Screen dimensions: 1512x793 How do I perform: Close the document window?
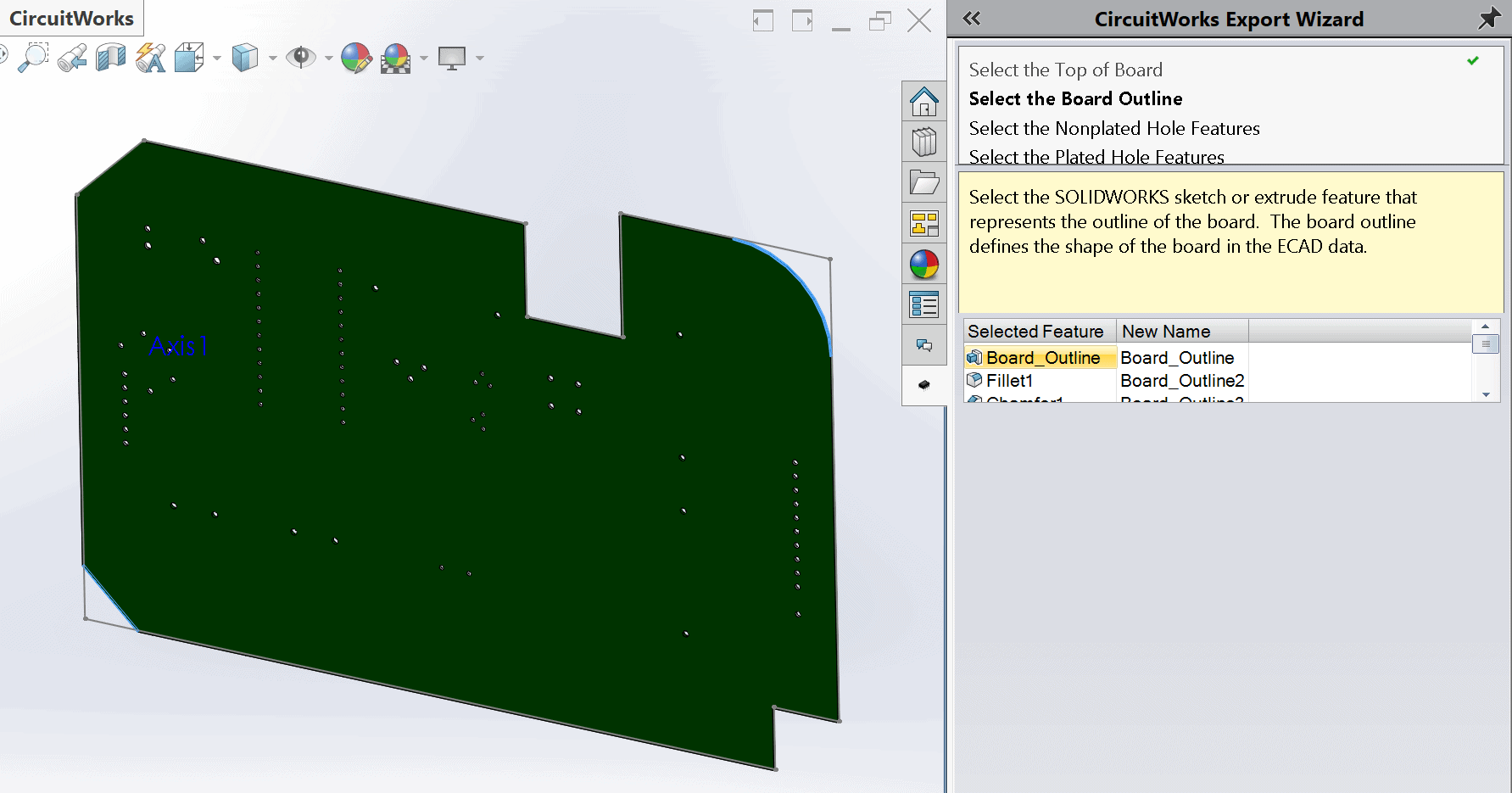(919, 20)
